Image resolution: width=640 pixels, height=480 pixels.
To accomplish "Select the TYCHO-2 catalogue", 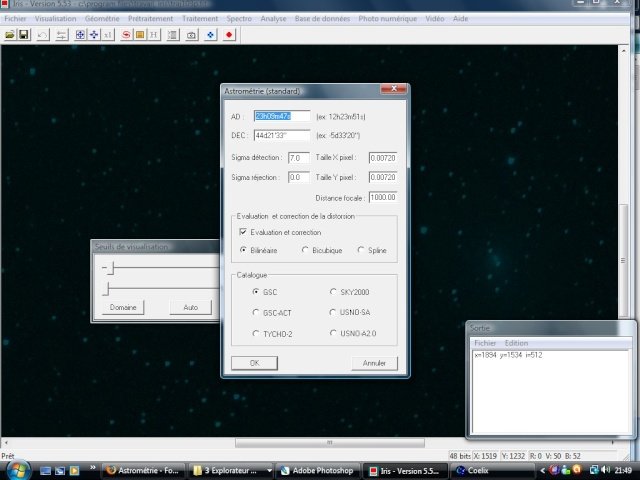I will click(x=256, y=333).
